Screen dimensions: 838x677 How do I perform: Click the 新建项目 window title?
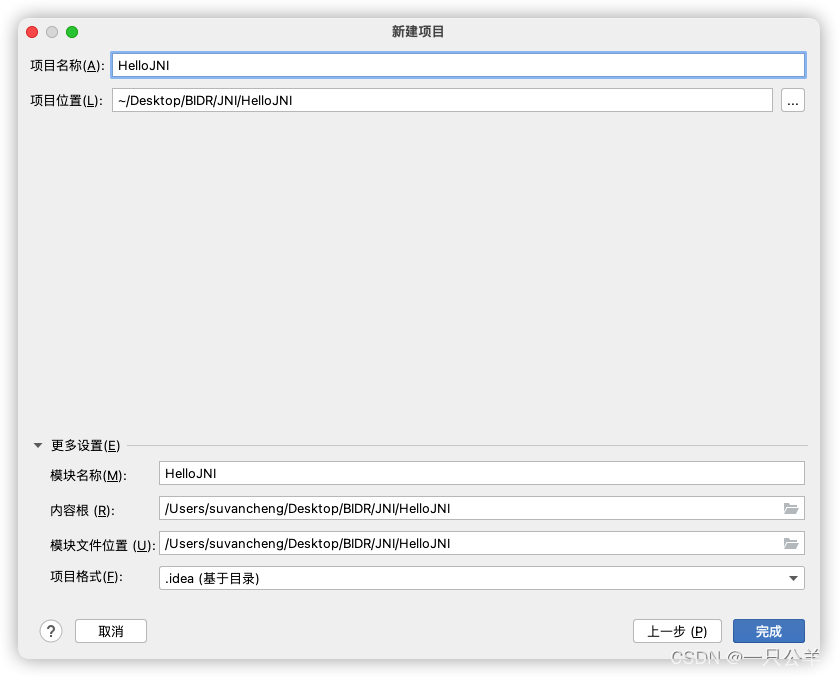(418, 32)
